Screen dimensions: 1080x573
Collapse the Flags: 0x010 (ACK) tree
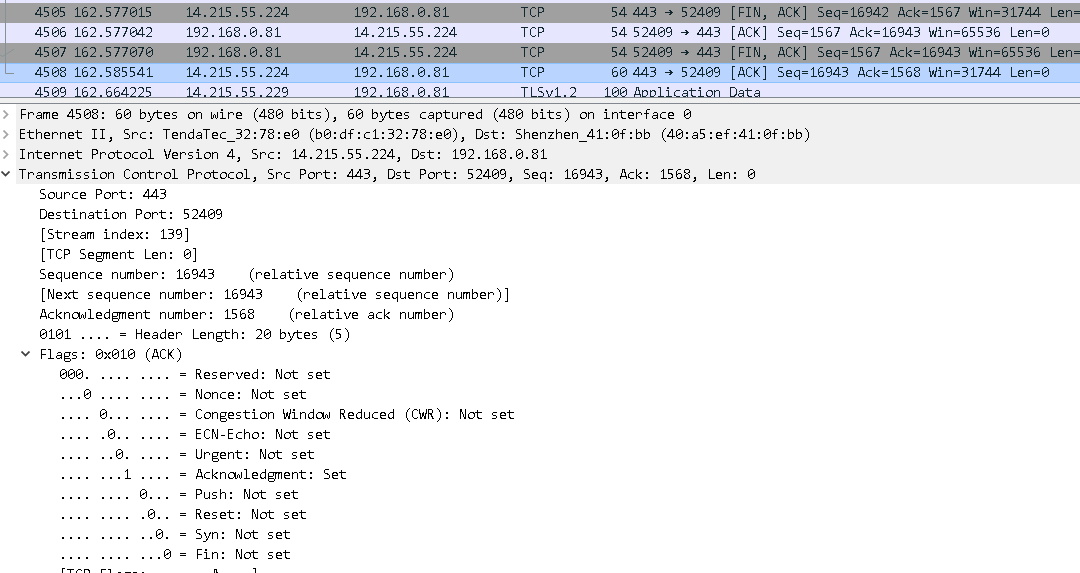[x=26, y=354]
